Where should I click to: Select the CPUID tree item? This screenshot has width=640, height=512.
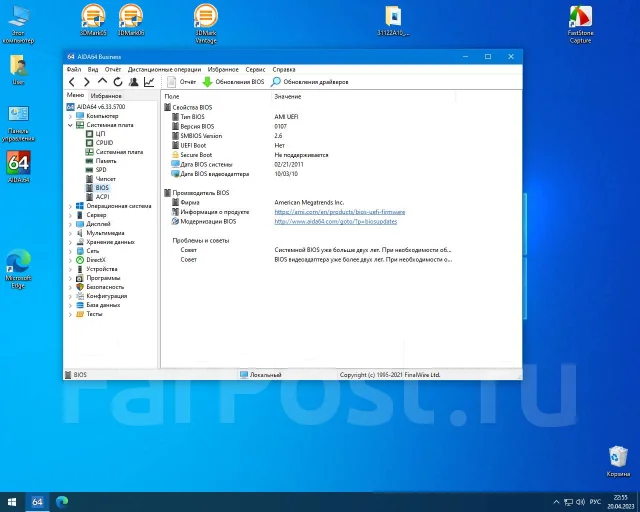click(x=104, y=143)
